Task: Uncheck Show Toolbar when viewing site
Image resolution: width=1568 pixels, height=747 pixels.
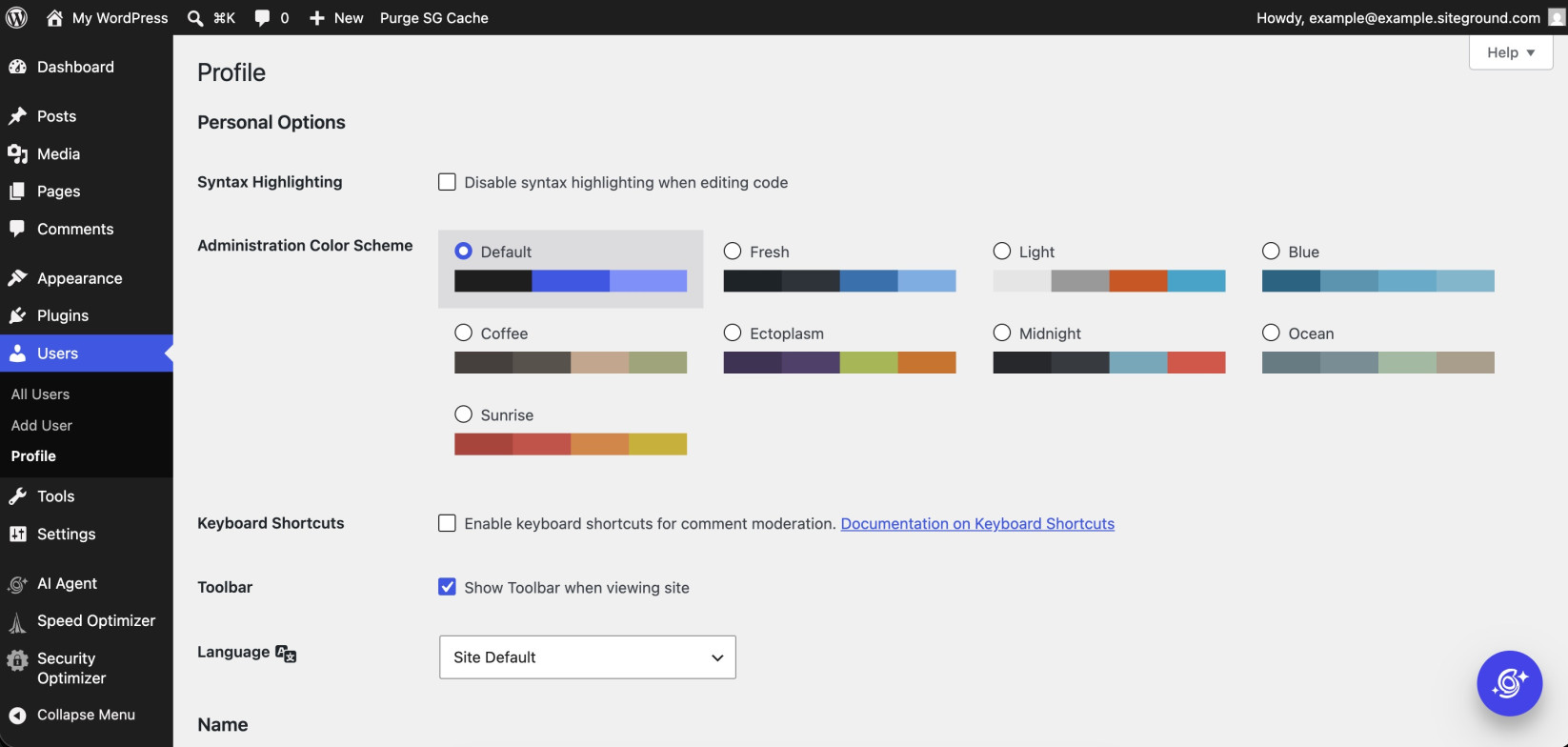Action: 447,587
